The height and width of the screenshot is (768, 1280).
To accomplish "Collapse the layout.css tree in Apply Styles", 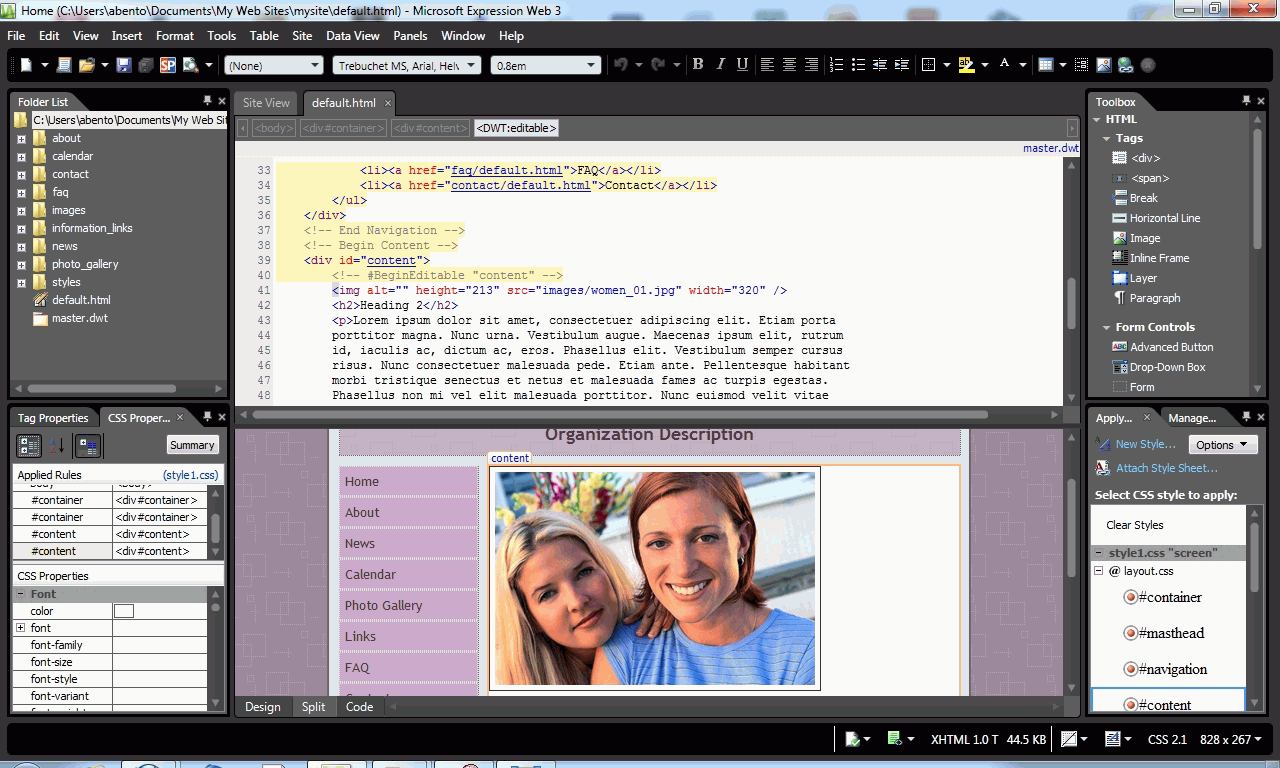I will click(x=1098, y=571).
